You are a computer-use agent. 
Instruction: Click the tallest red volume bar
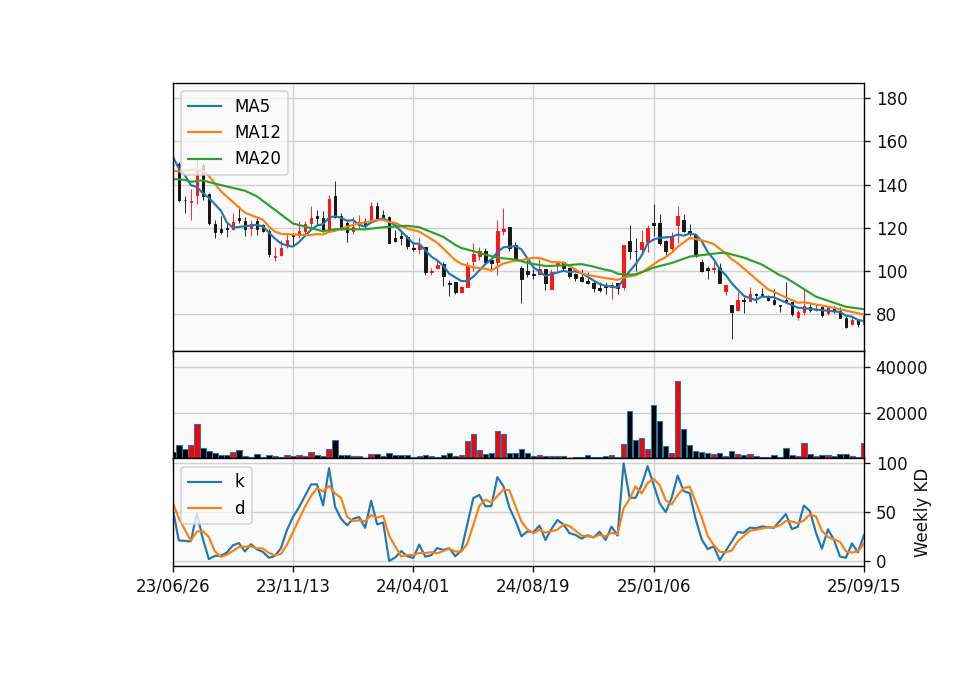[678, 419]
